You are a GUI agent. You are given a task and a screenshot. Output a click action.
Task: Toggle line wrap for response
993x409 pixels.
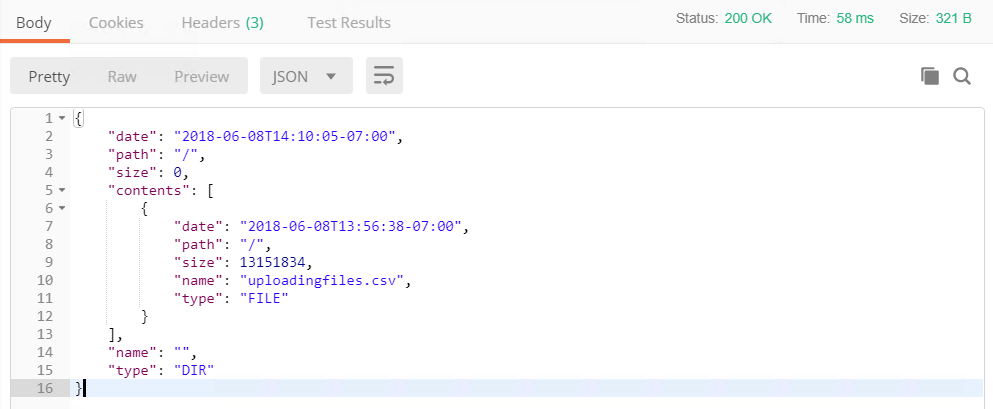(x=384, y=76)
